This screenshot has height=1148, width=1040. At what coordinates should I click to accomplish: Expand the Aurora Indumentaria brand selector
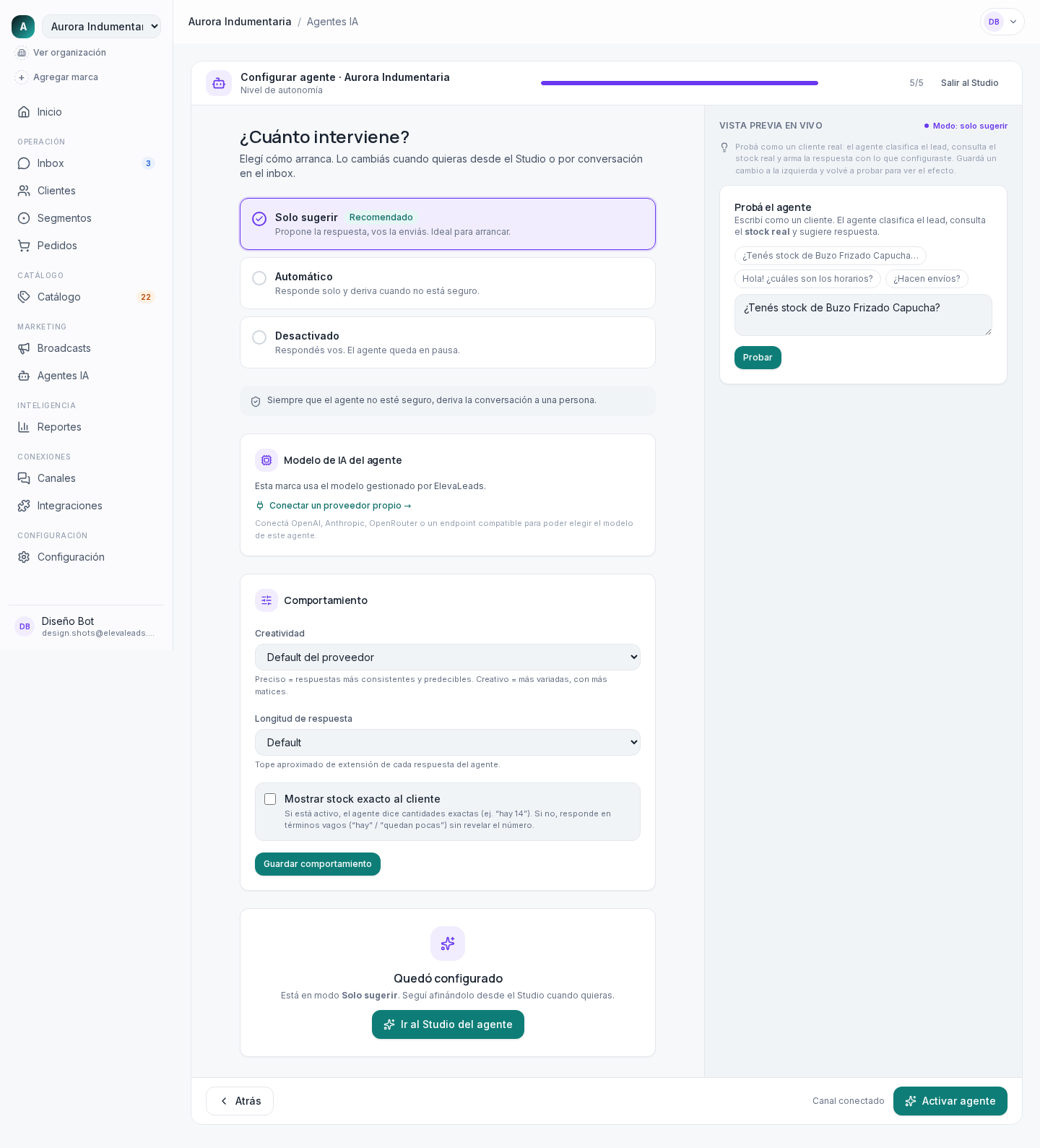click(x=101, y=27)
